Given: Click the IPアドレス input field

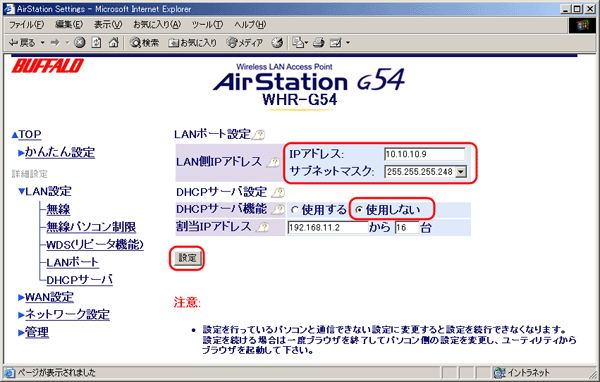Looking at the screenshot, I should [x=424, y=154].
